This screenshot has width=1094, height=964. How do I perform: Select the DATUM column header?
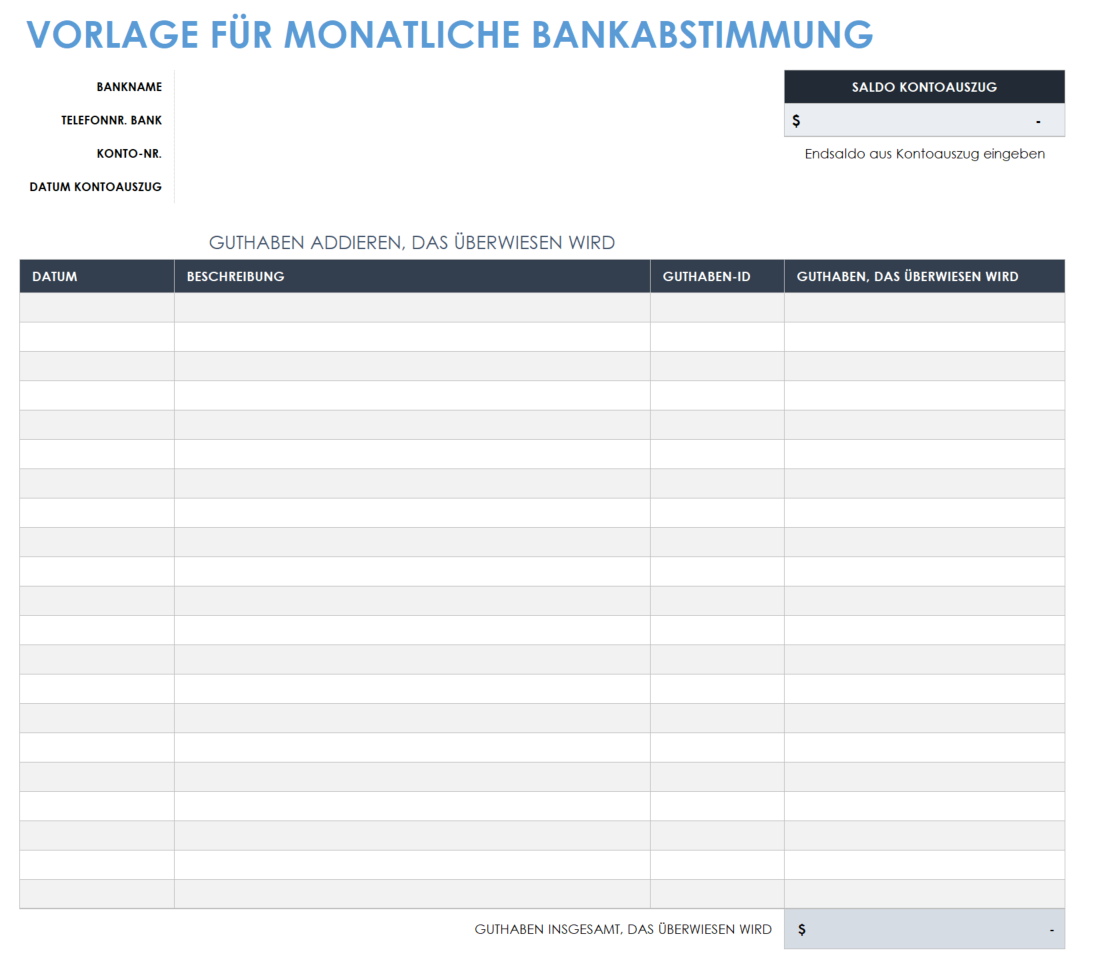pyautogui.click(x=97, y=276)
